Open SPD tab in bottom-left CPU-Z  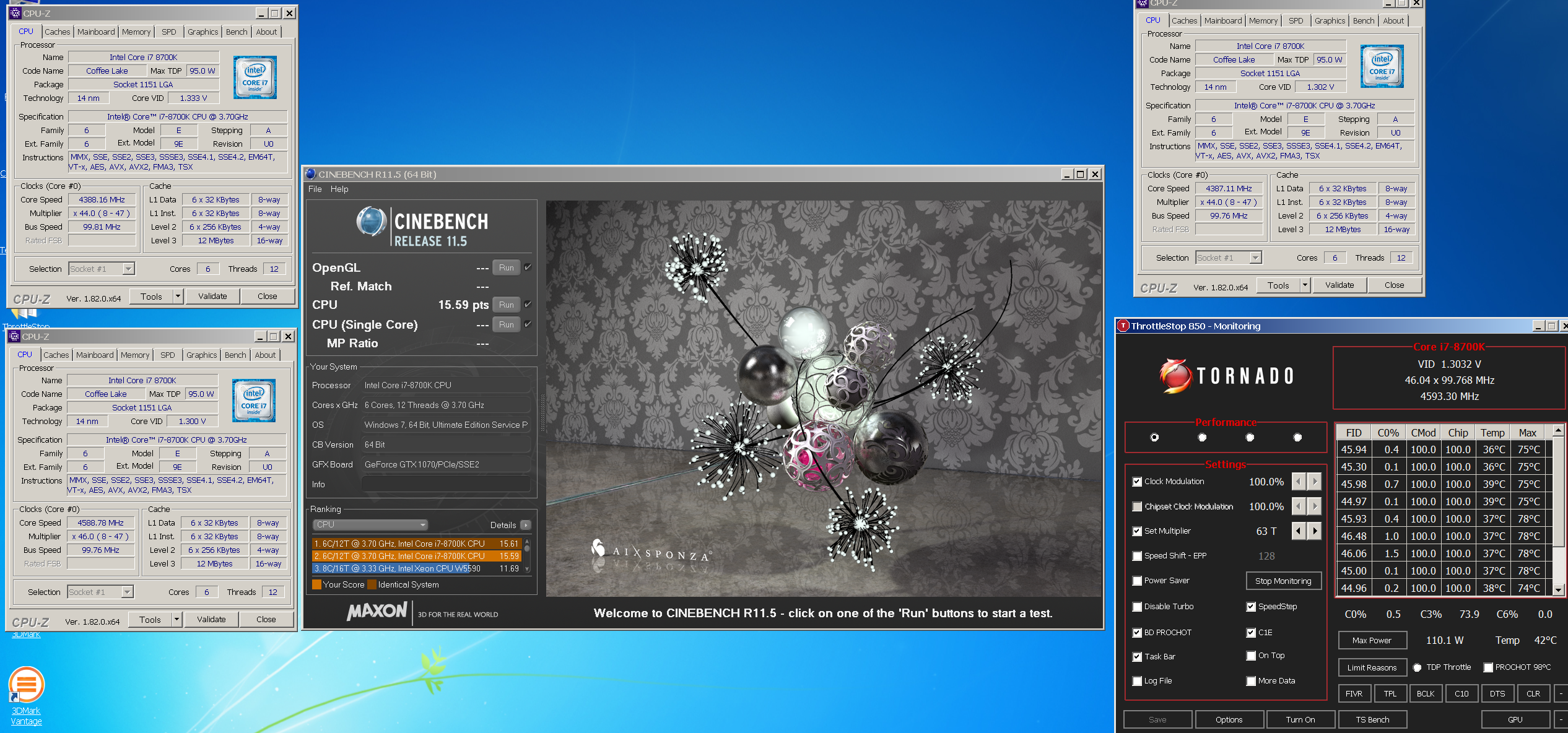(x=167, y=355)
